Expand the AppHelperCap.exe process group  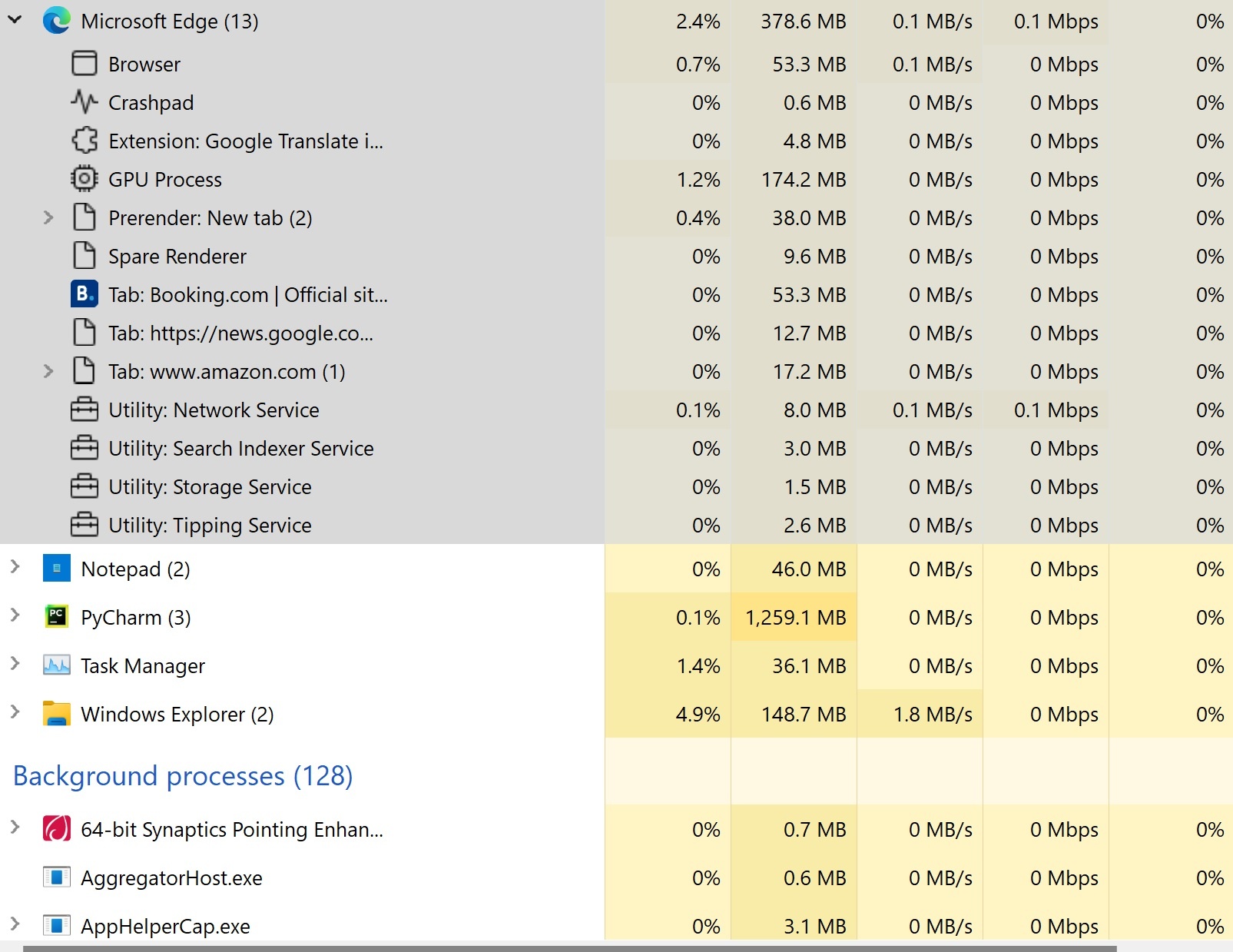(x=15, y=924)
